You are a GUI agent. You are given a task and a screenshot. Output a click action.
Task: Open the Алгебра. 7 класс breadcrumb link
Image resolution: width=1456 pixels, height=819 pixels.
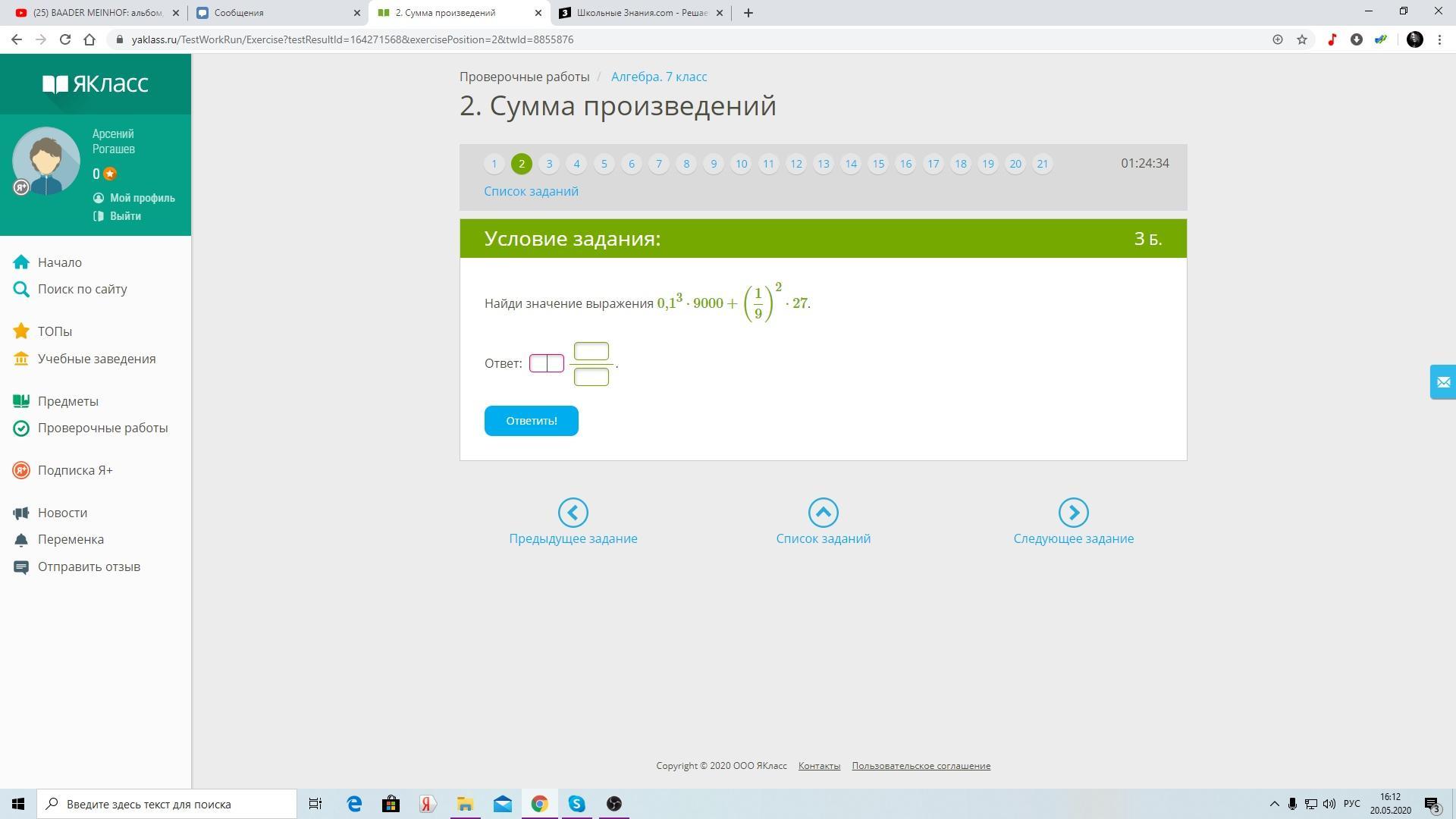click(x=658, y=77)
